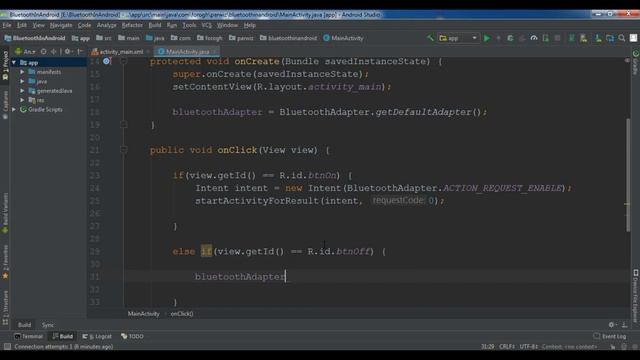This screenshot has width=640, height=360.
Task: Open the Gradle tool window on right edge
Action: 636,62
